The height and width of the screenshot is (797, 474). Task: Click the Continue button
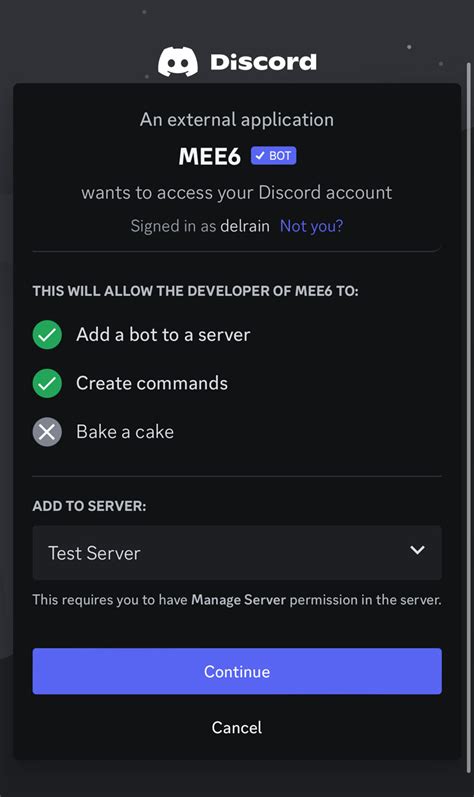[237, 671]
